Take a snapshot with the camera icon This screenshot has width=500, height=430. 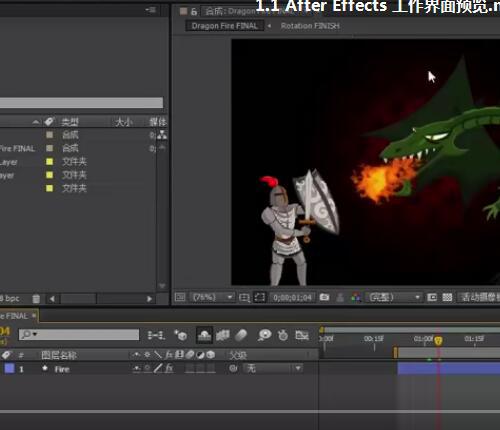(x=324, y=297)
